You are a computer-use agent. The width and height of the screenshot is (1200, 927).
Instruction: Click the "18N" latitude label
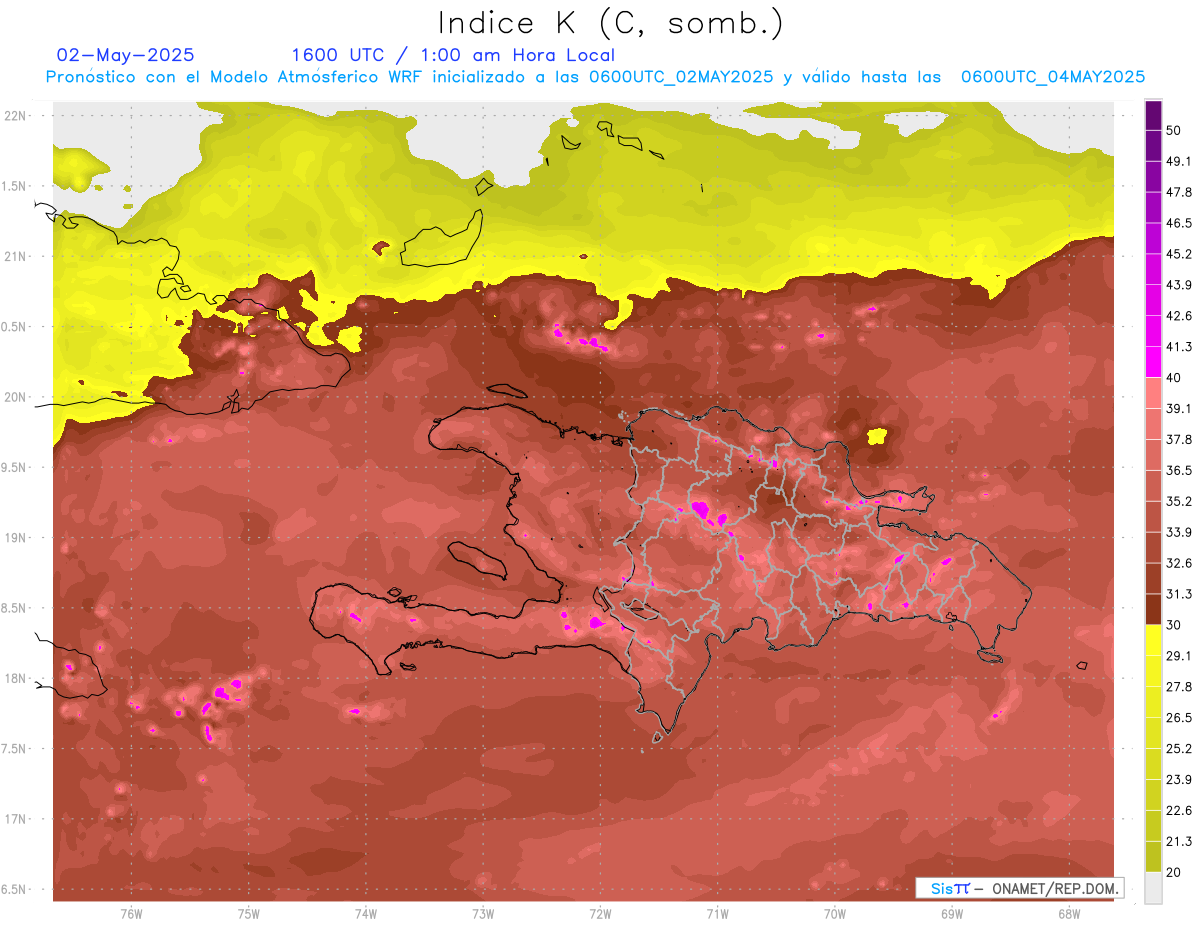tap(17, 678)
